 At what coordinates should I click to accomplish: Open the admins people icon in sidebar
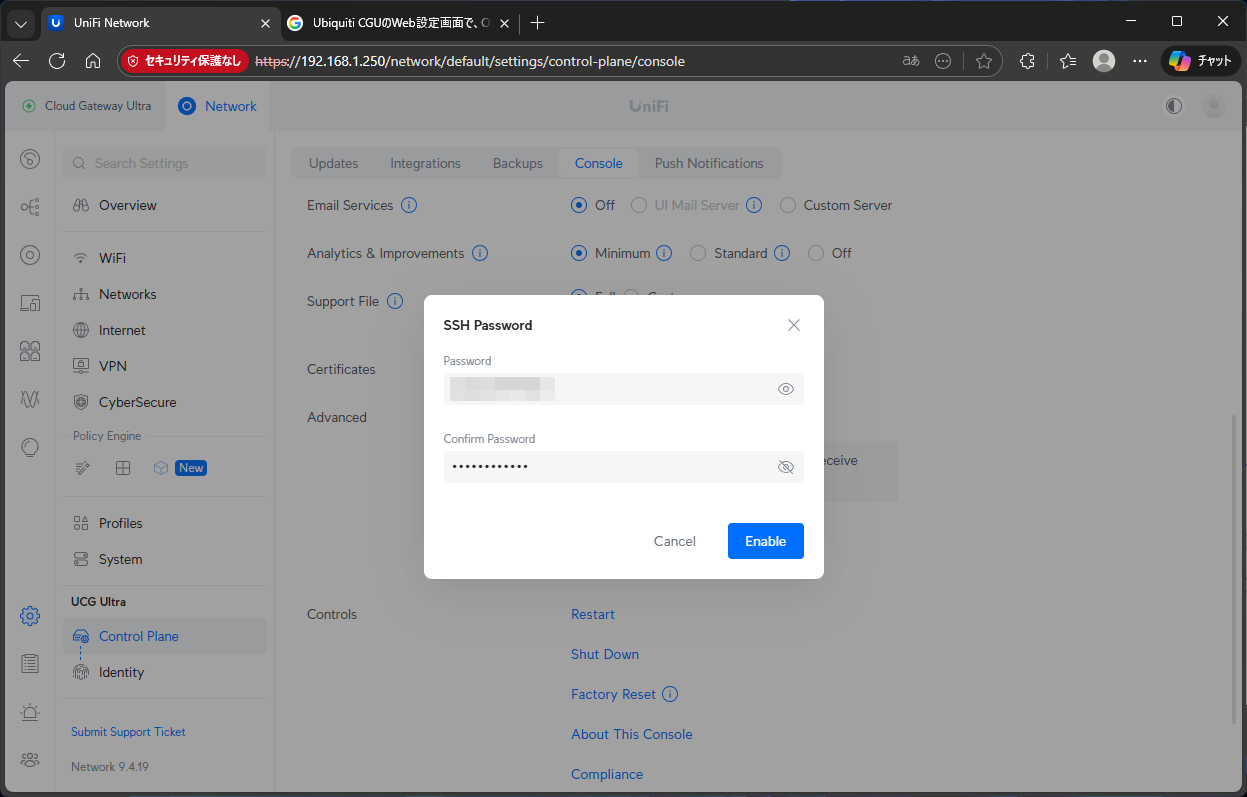pos(30,760)
